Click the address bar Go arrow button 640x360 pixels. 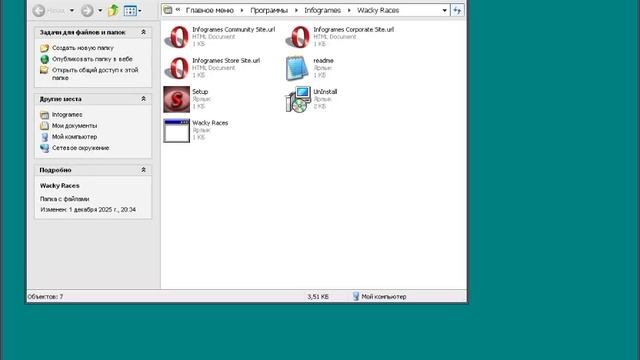(457, 10)
